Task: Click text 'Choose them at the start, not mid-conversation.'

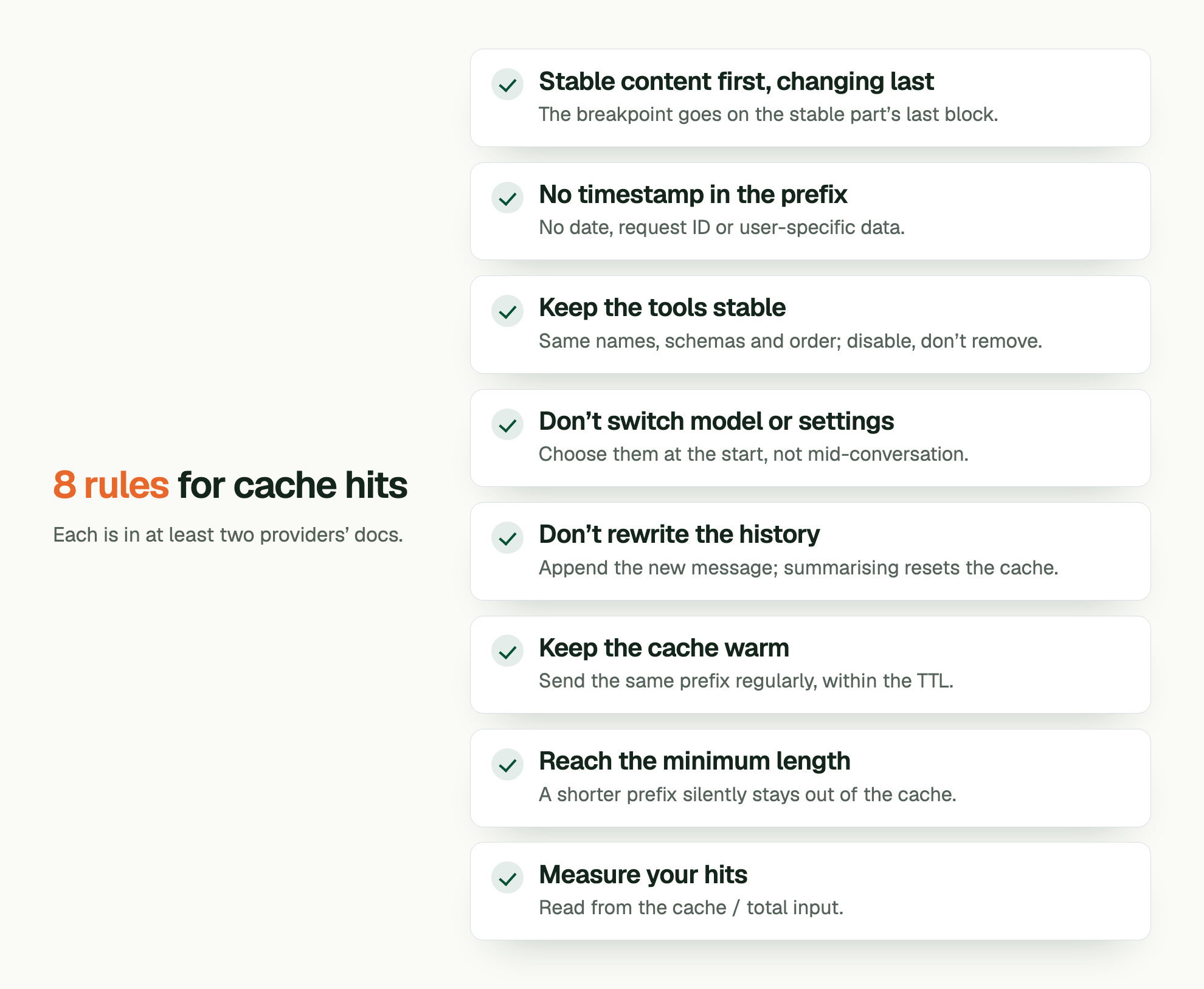Action: (753, 454)
